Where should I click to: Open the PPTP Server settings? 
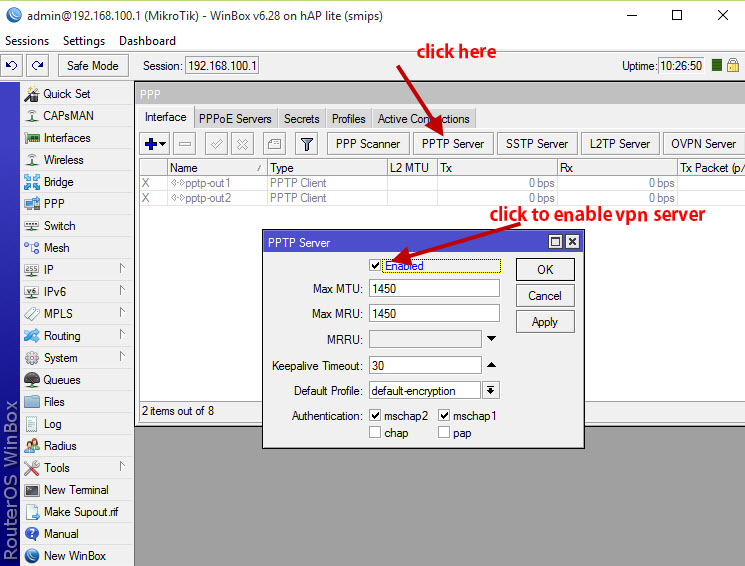tap(453, 144)
